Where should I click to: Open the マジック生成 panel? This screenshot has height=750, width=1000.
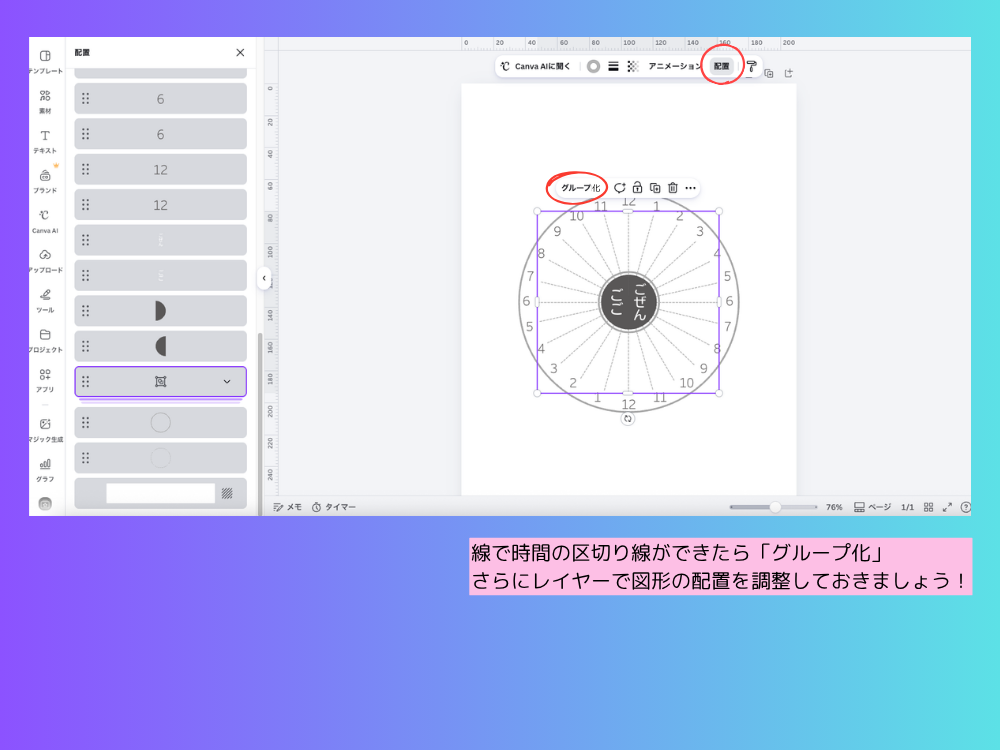pos(45,430)
